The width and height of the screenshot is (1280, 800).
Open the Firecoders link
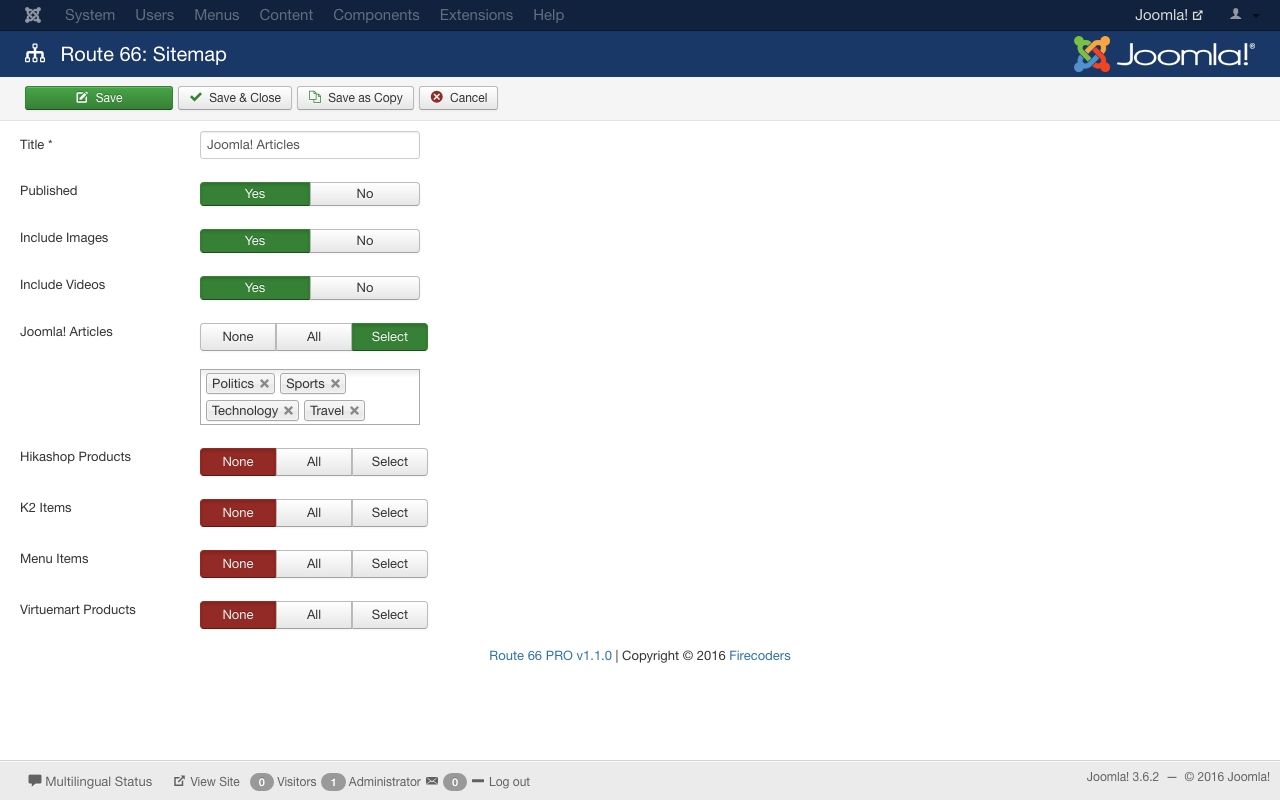point(760,656)
